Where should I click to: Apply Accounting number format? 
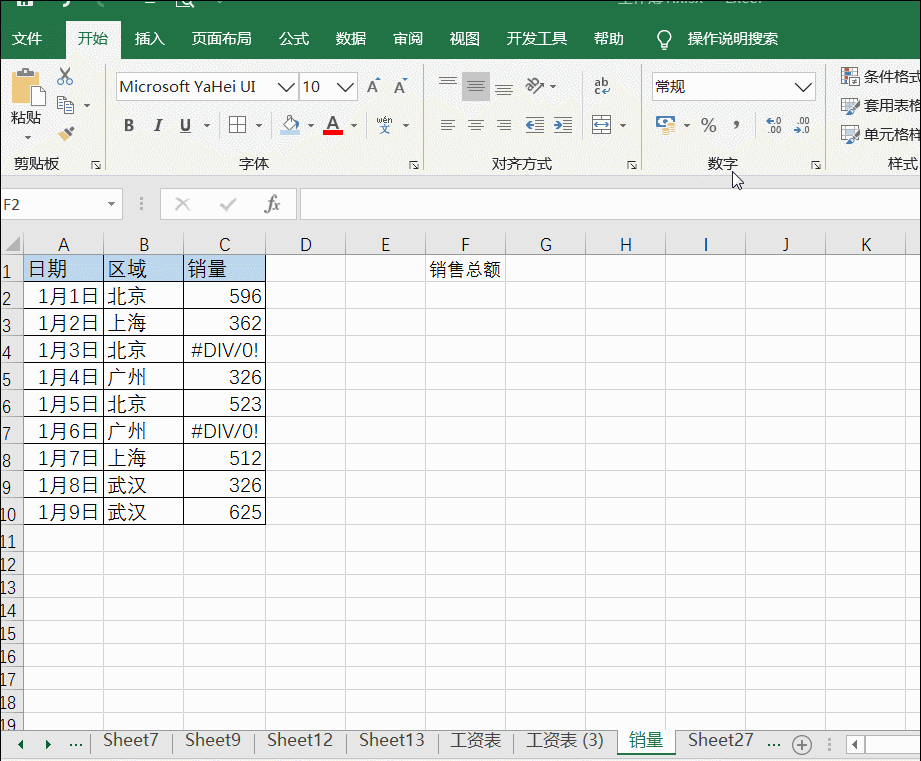coord(665,124)
